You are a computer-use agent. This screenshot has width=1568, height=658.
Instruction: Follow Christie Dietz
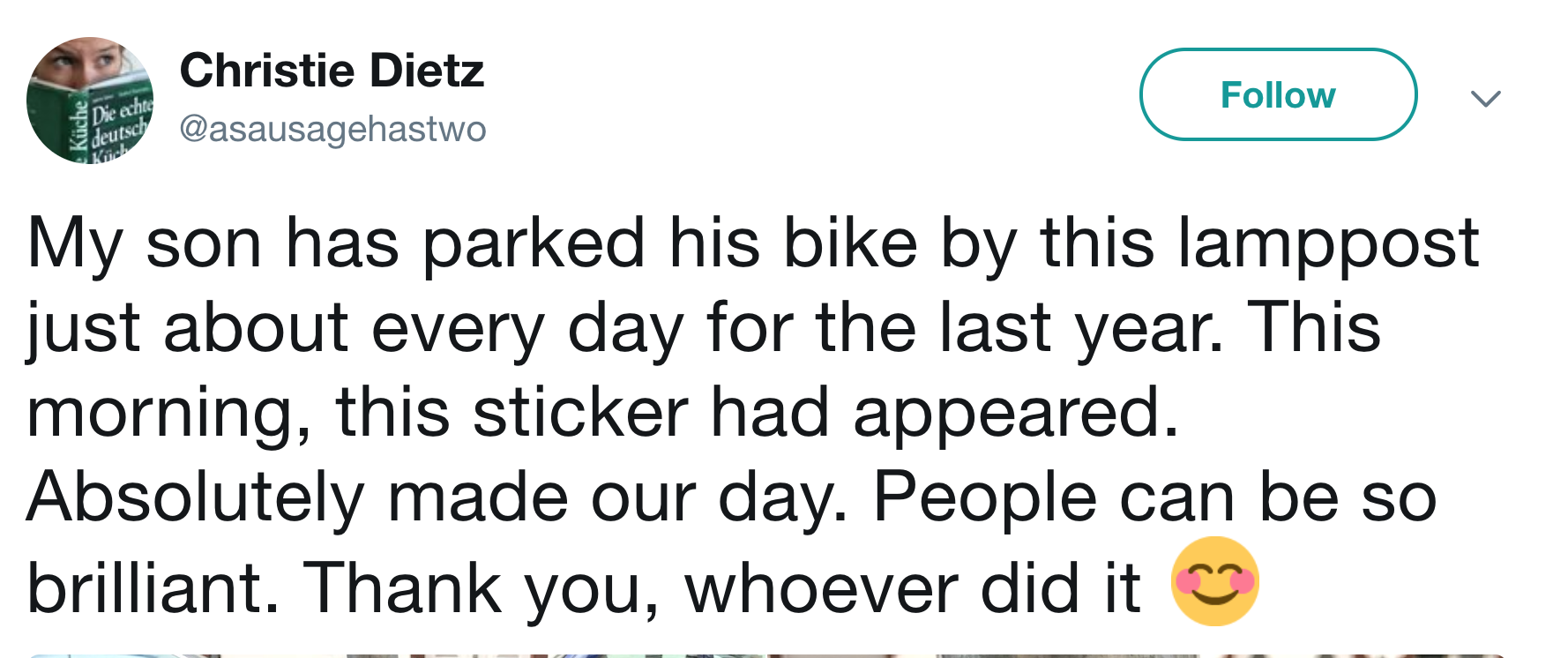(1277, 94)
